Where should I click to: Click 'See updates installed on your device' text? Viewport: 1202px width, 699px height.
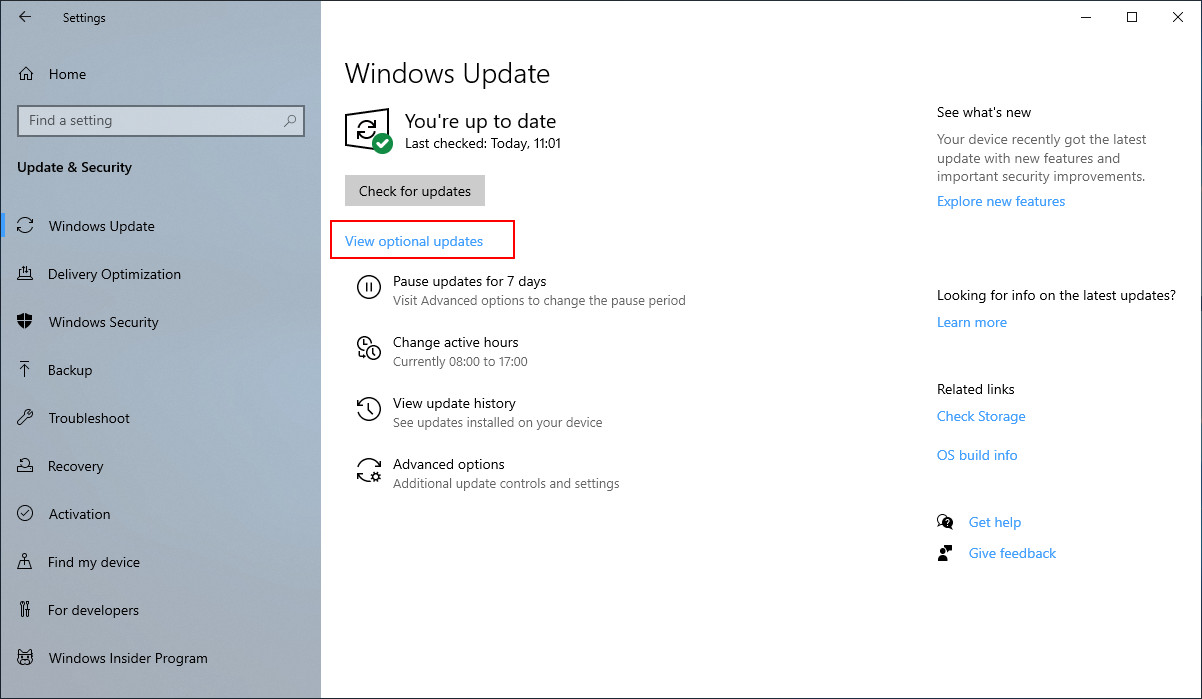pos(498,422)
